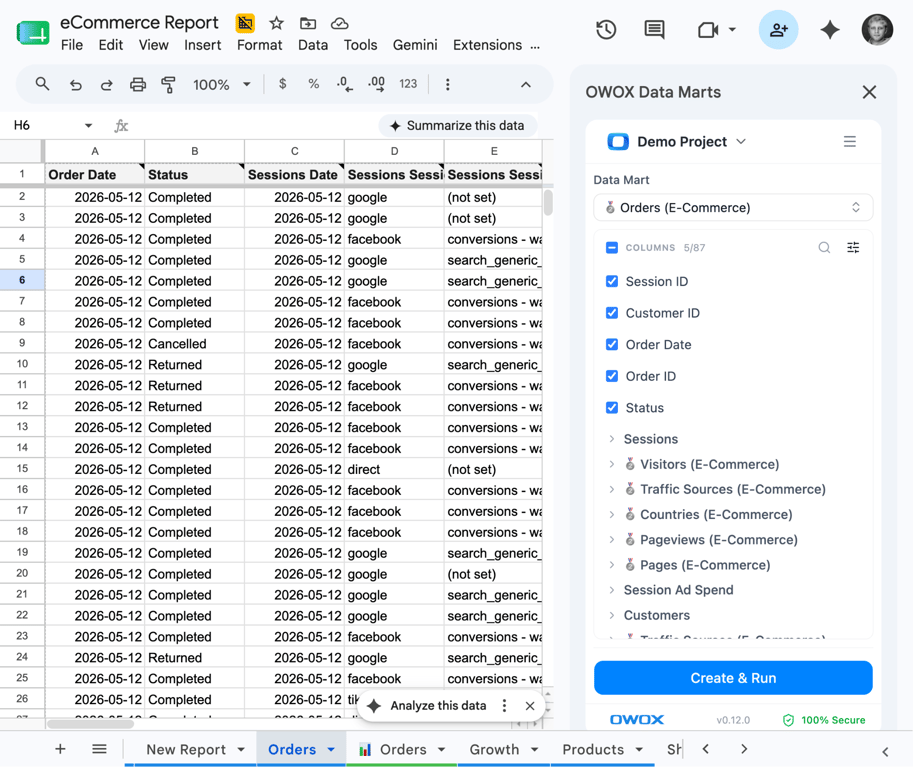Click the formula bar input

click(253, 126)
